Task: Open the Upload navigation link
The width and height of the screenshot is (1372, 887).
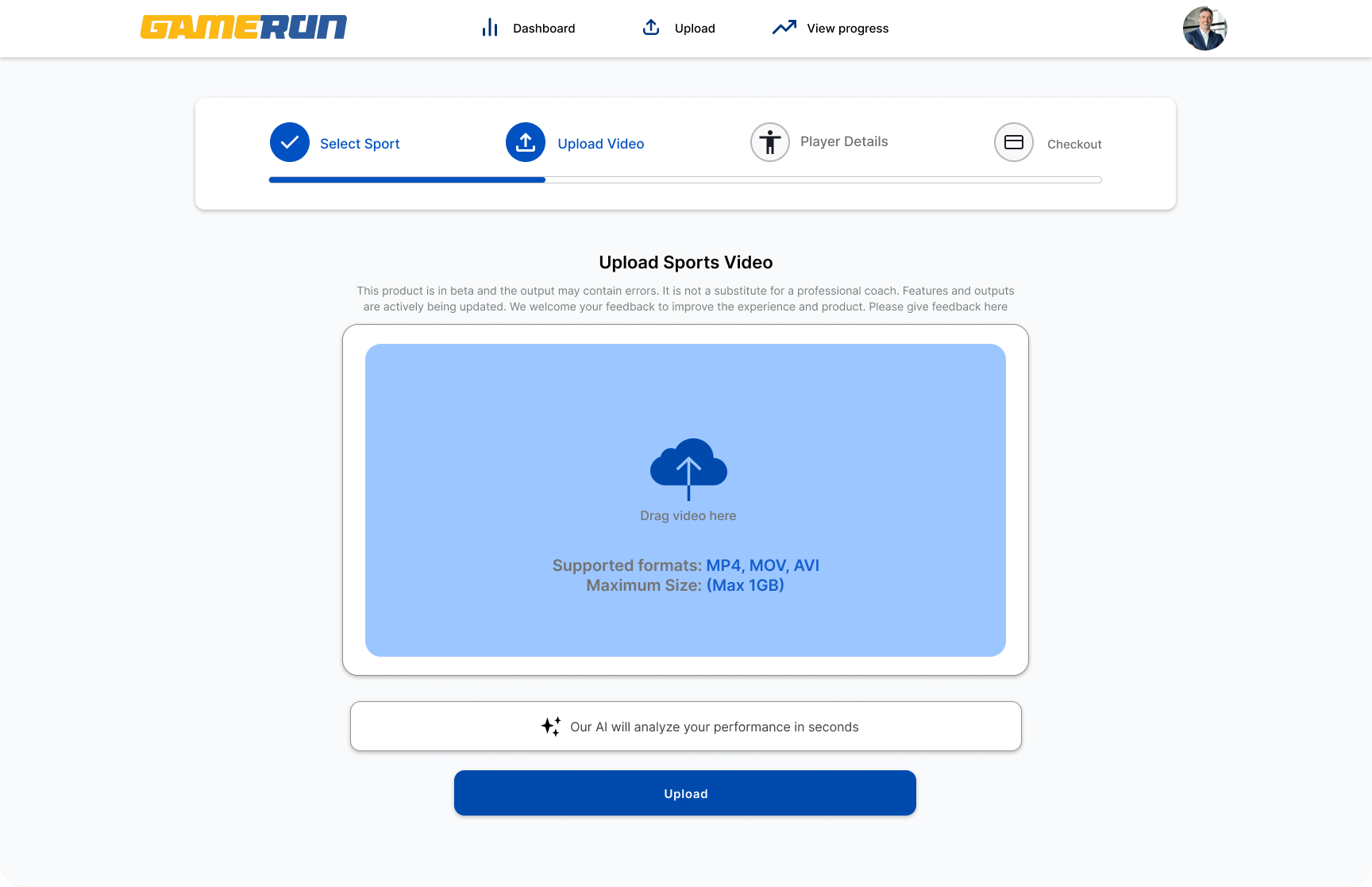Action: [695, 29]
